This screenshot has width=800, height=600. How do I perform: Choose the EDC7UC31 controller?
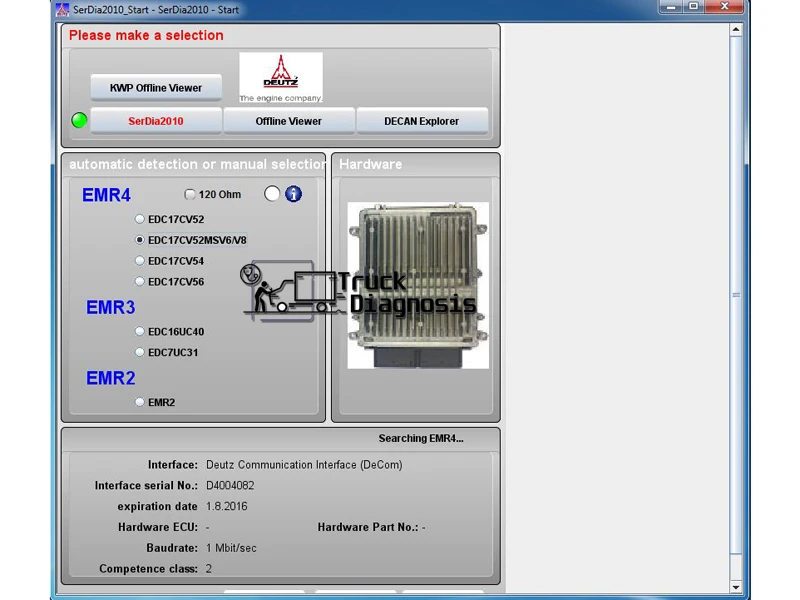coord(139,352)
